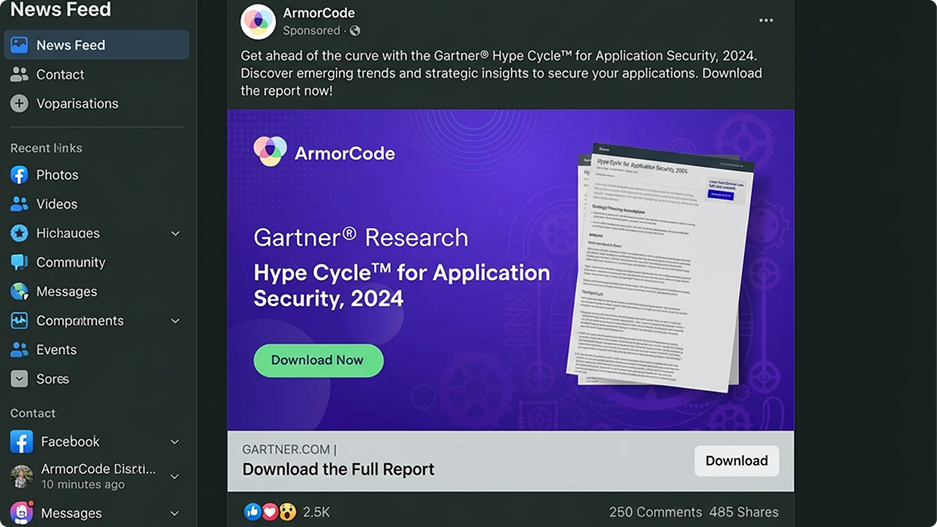Expand the Facebook contact chevron
This screenshot has width=937, height=527.
click(x=174, y=442)
